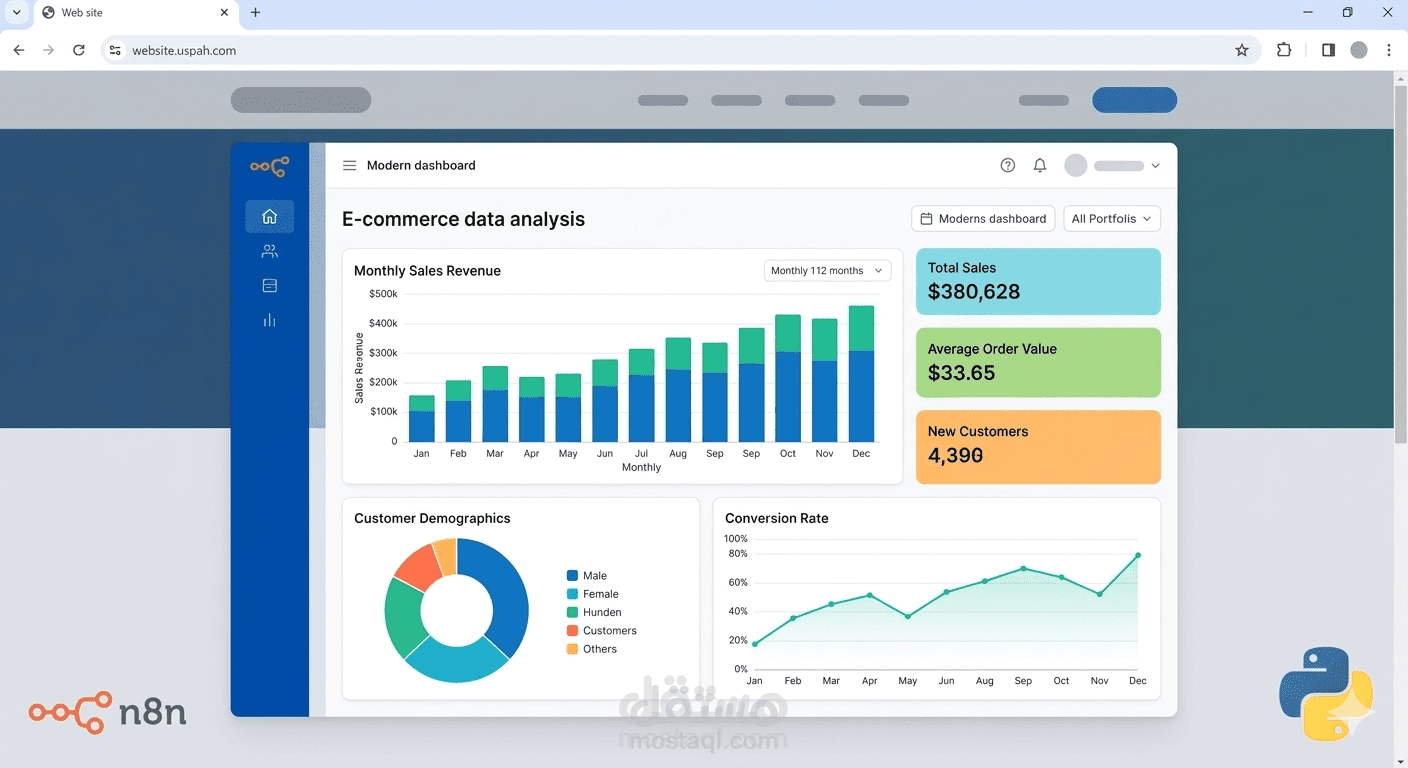Image resolution: width=1408 pixels, height=768 pixels.
Task: Toggle the sidebar with the hamburger icon
Action: 349,165
